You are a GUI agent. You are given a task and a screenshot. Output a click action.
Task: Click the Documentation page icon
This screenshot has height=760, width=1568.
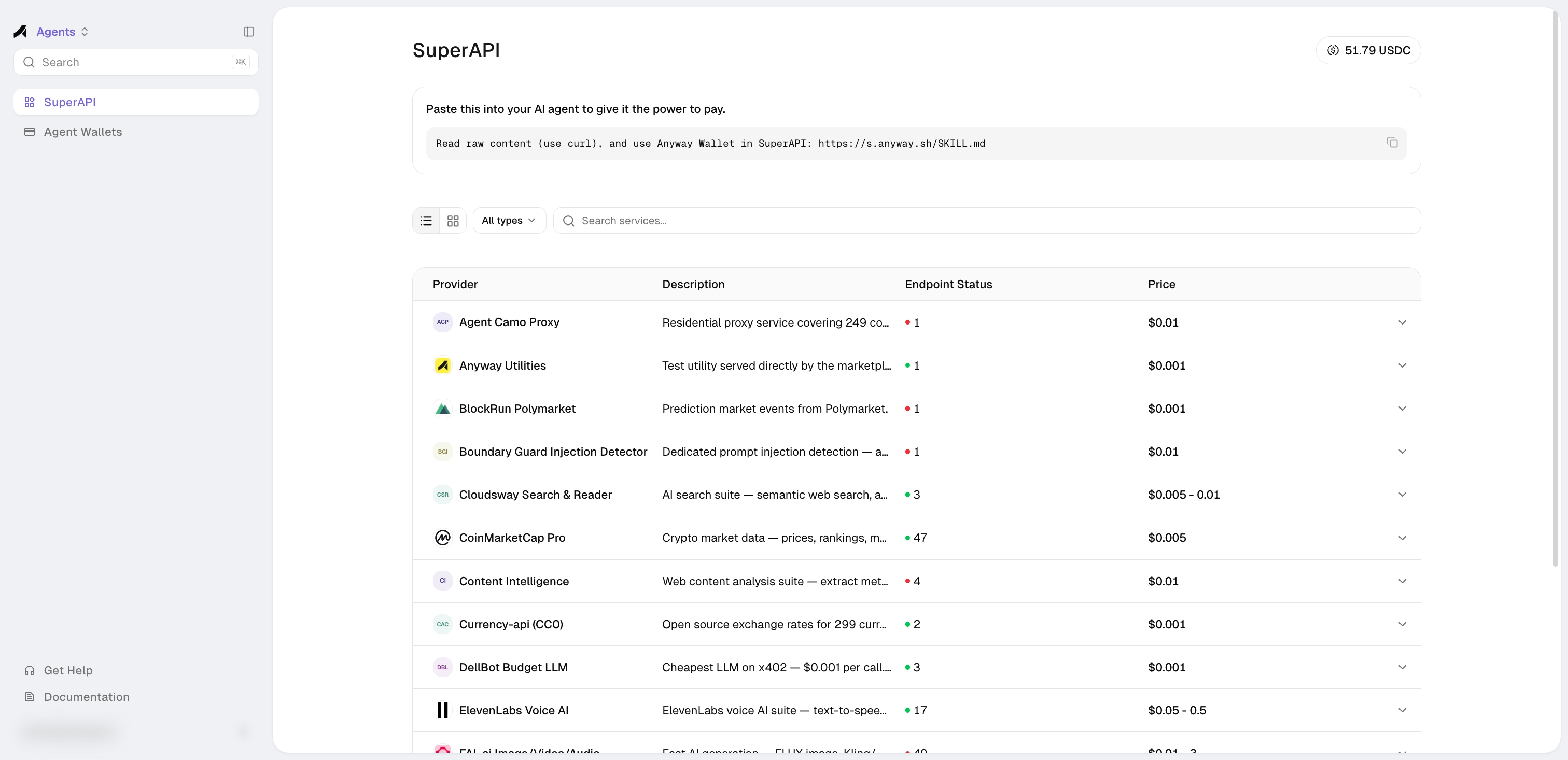[x=29, y=697]
